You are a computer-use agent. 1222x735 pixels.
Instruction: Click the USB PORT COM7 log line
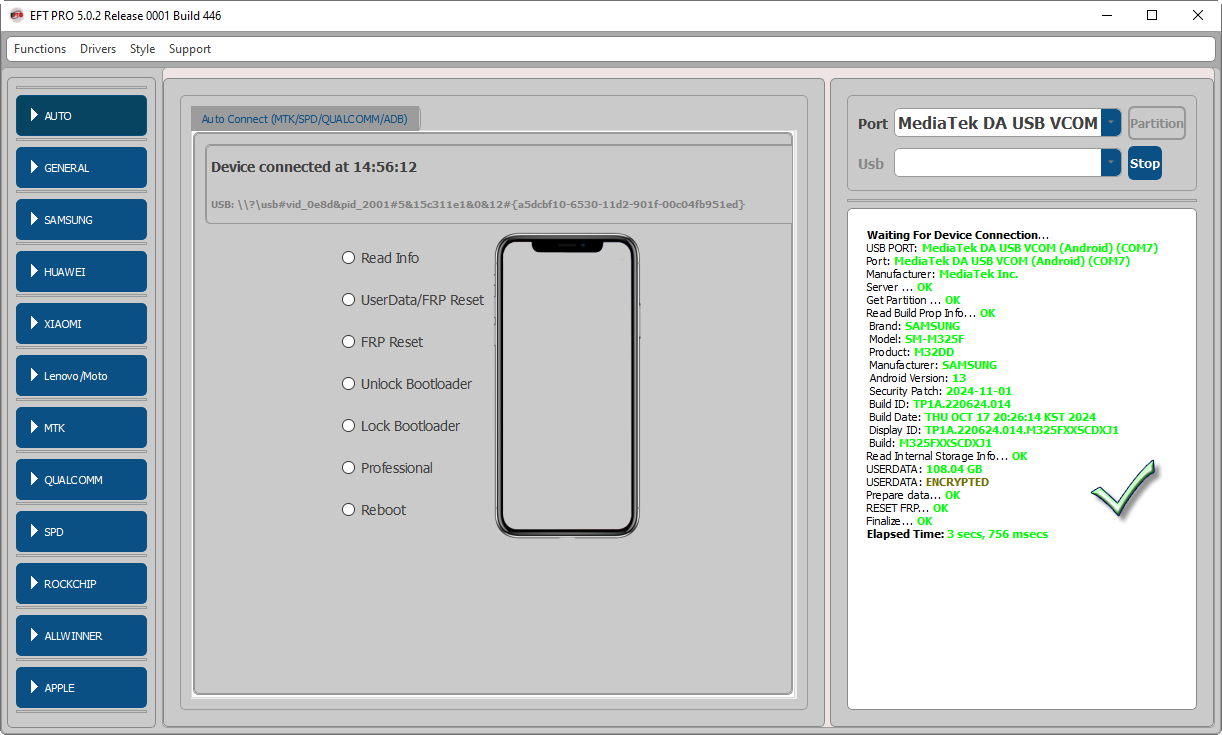click(x=1012, y=248)
